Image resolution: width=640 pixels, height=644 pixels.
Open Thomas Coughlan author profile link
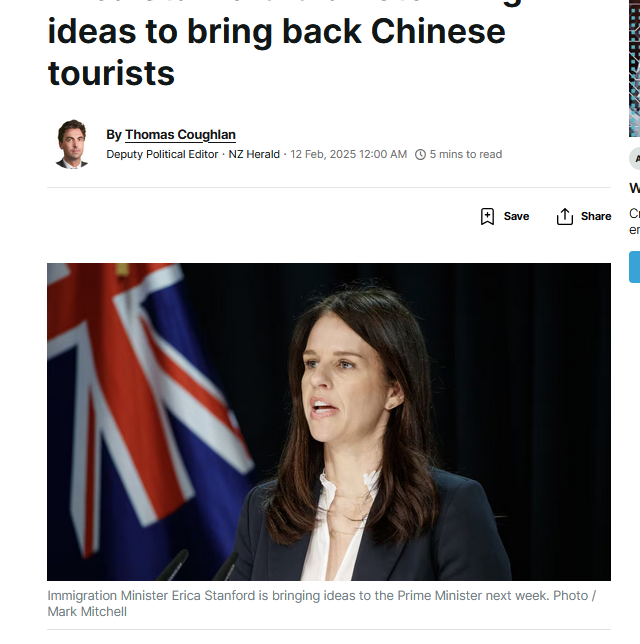click(x=180, y=135)
